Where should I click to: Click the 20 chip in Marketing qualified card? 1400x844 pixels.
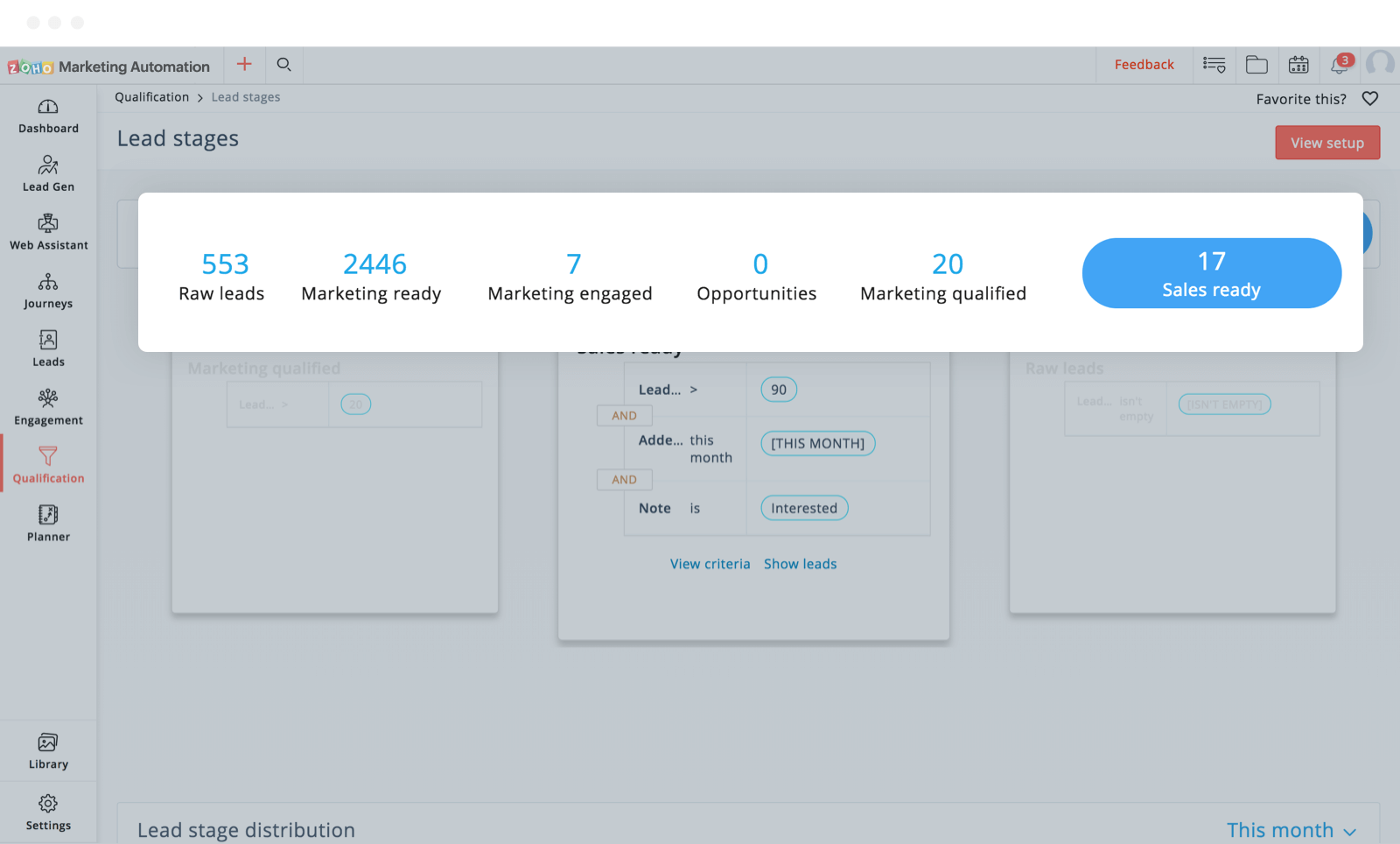(x=356, y=404)
